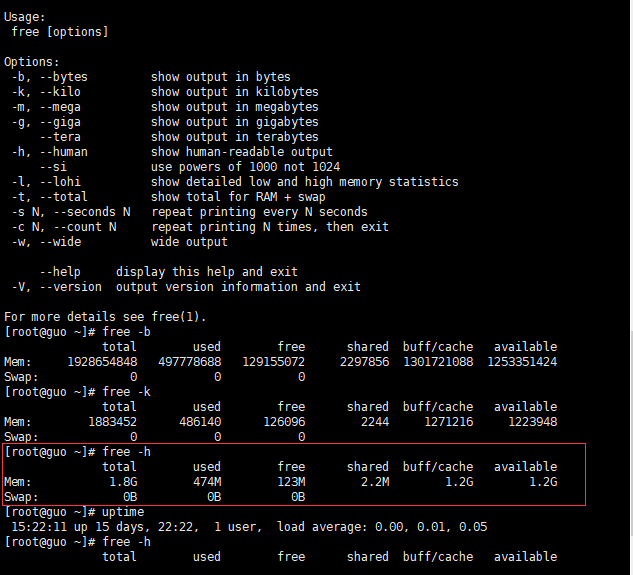Select the shared value 2297856
The image size is (633, 575).
tap(365, 362)
